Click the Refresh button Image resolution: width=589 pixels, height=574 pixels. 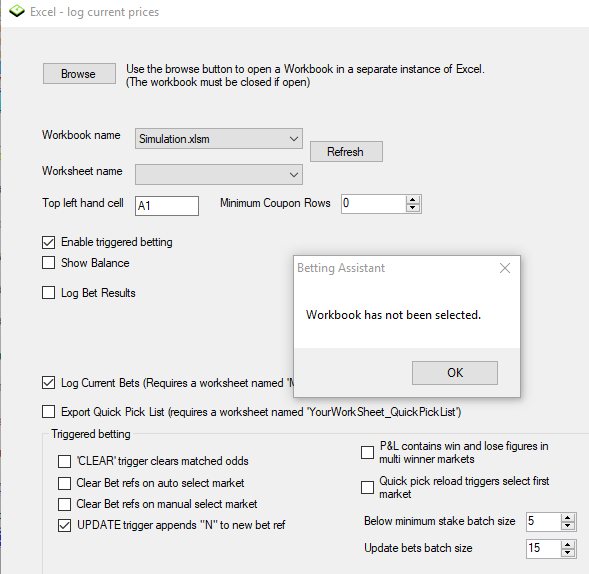(x=346, y=152)
